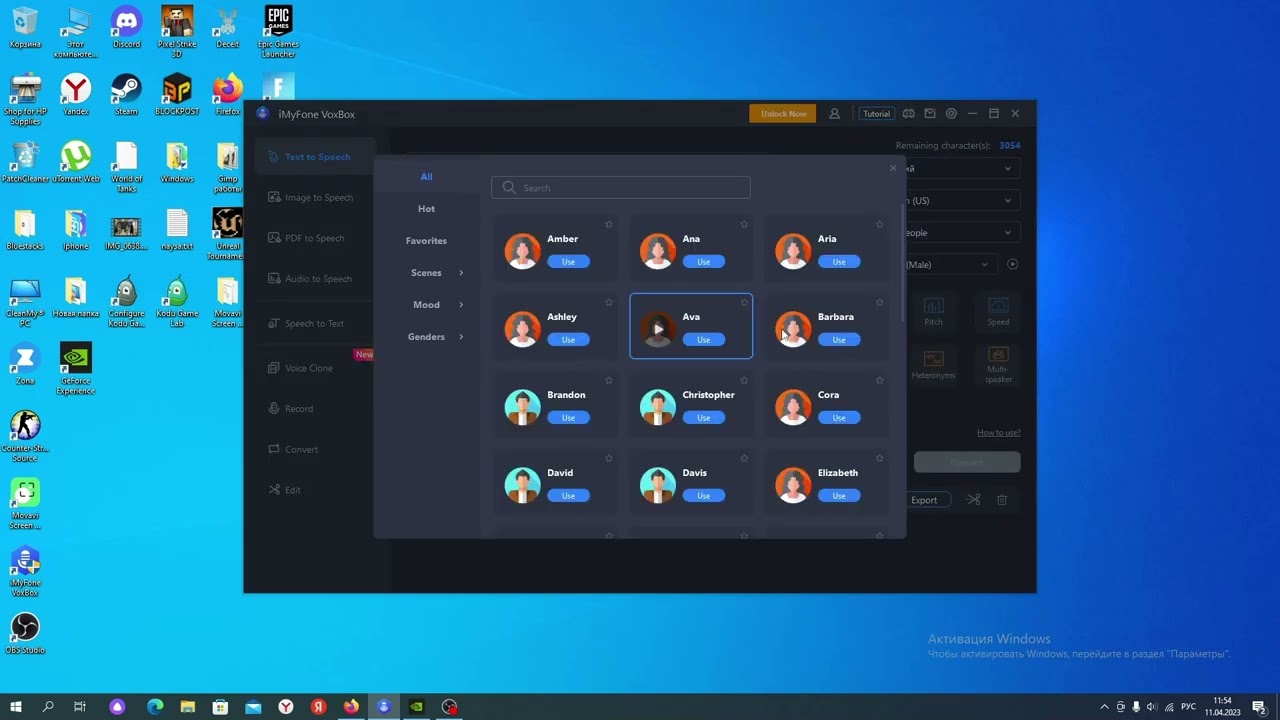Viewport: 1280px width, 720px height.
Task: Click the scissors cut icon near Export
Action: 973,500
